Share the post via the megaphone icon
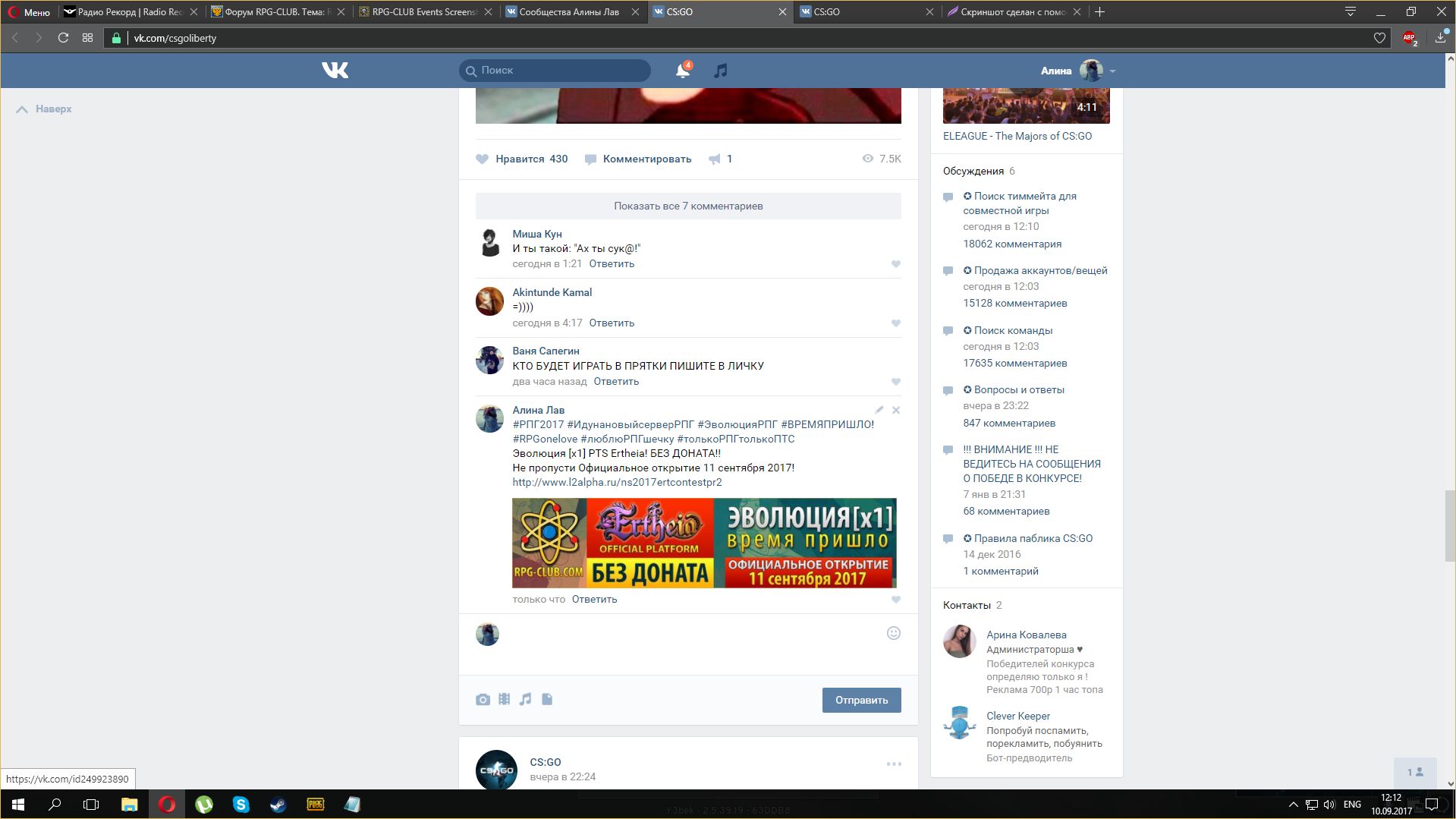Image resolution: width=1456 pixels, height=819 pixels. coord(721,159)
